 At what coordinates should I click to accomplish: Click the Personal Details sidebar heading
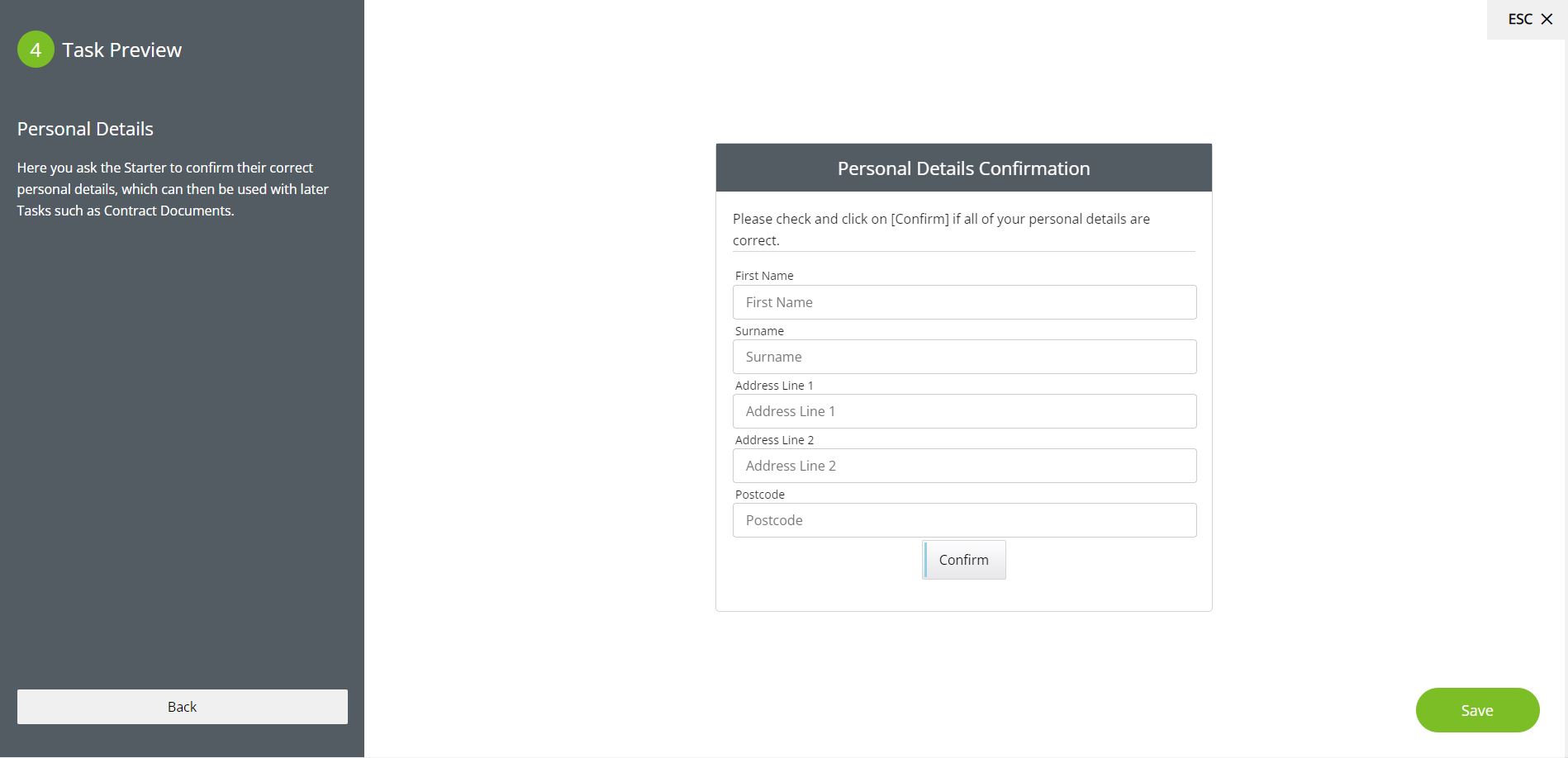click(85, 129)
